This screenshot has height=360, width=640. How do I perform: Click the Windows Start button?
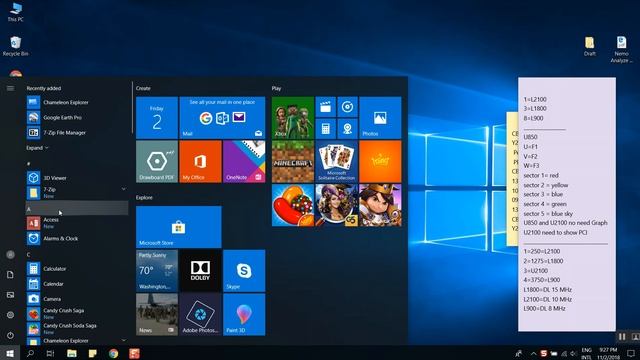pyautogui.click(x=10, y=353)
